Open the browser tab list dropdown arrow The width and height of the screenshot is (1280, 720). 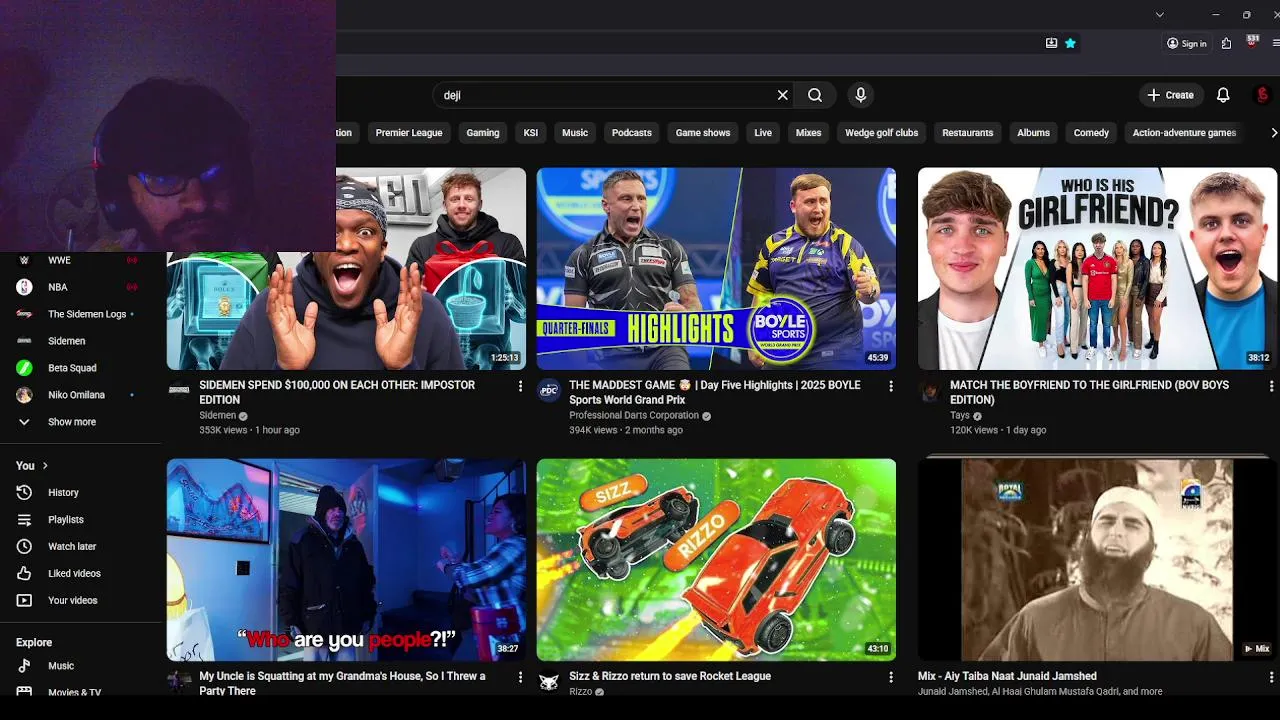(x=1159, y=14)
